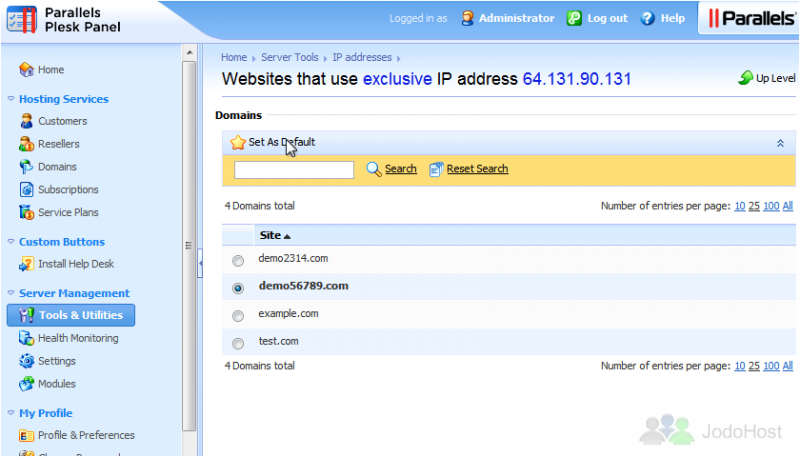
Task: Click the Search magnifier icon
Action: tap(374, 169)
